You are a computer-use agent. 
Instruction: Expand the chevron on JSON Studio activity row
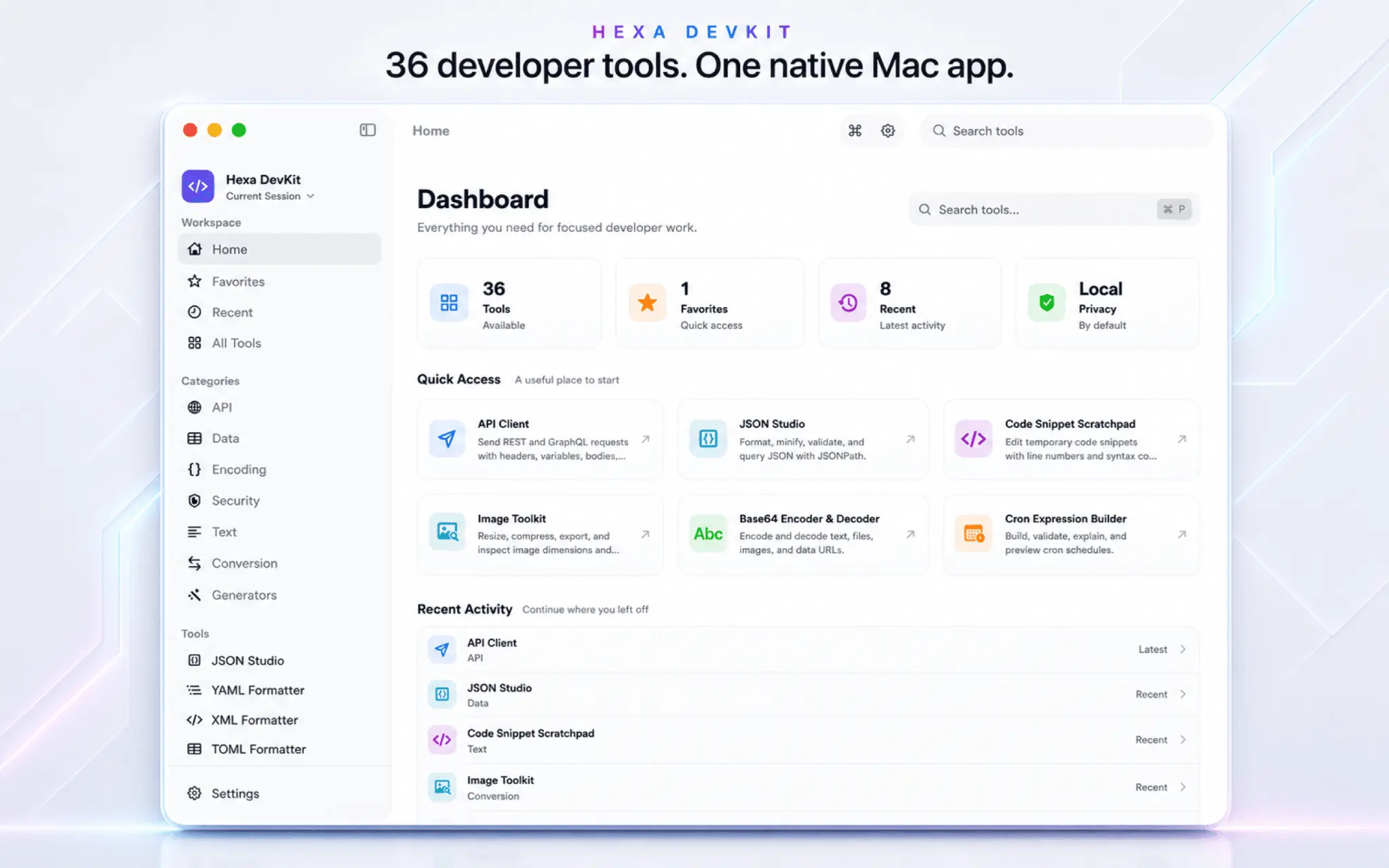1183,694
